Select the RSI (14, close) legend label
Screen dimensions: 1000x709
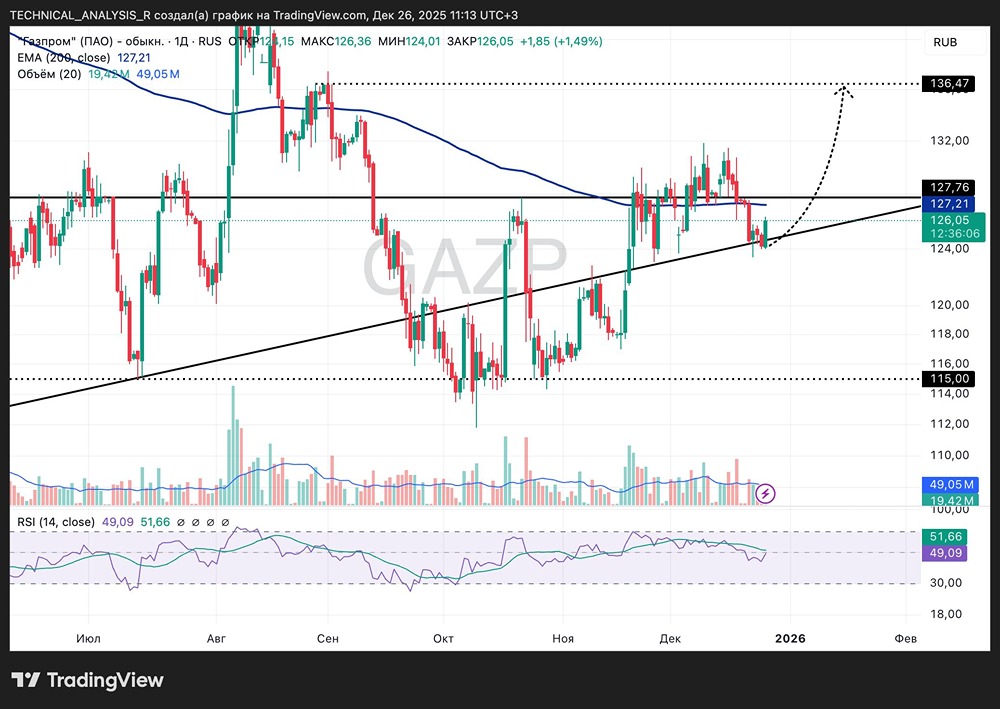pyautogui.click(x=56, y=522)
